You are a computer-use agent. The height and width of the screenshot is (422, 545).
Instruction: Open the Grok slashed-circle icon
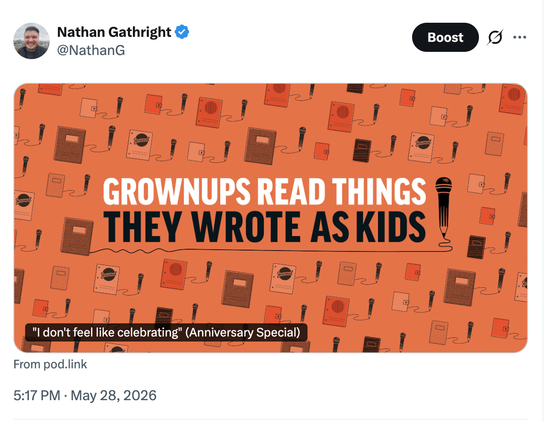tap(495, 37)
